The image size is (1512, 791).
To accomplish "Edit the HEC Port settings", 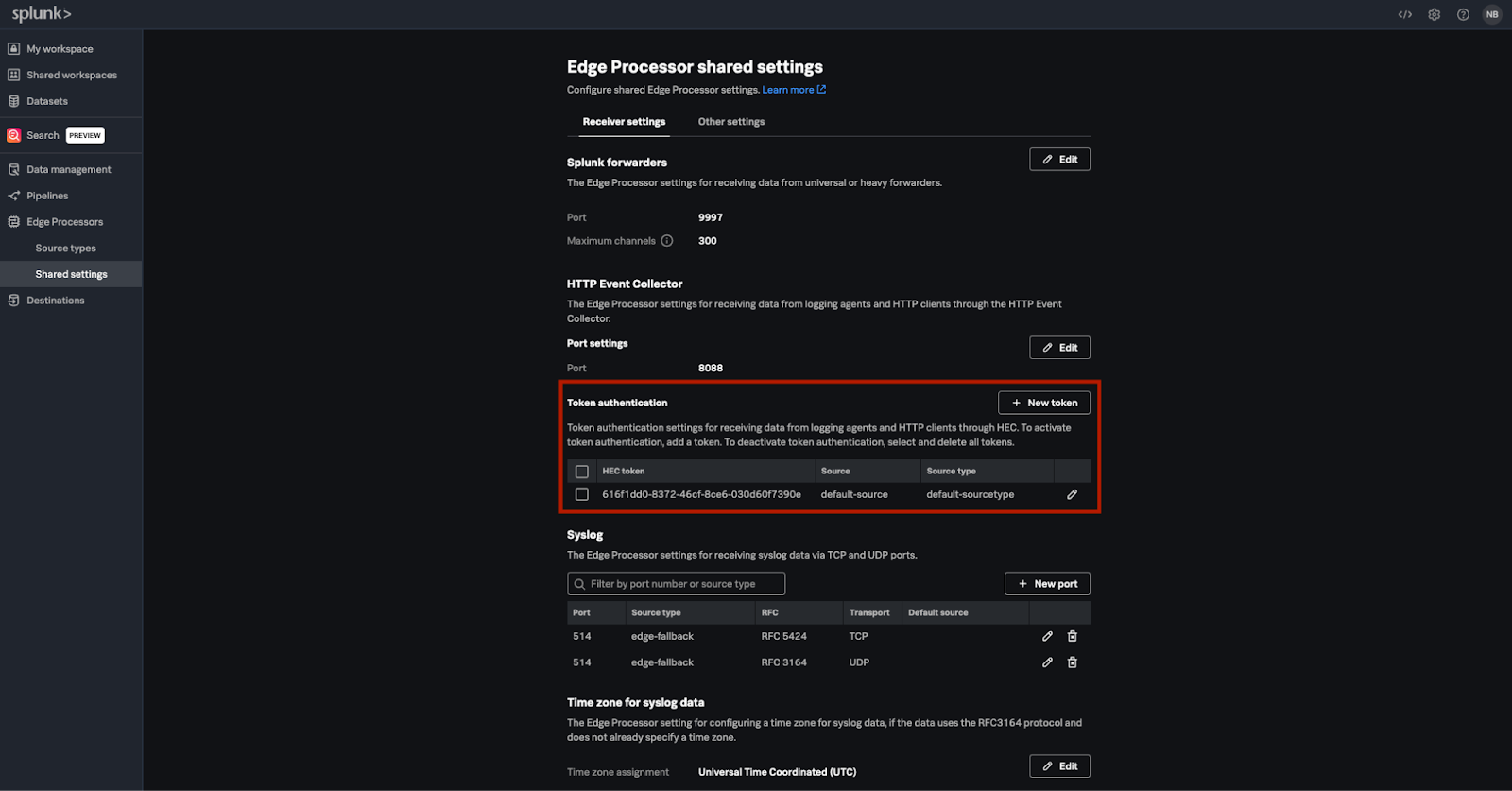I will (1059, 348).
